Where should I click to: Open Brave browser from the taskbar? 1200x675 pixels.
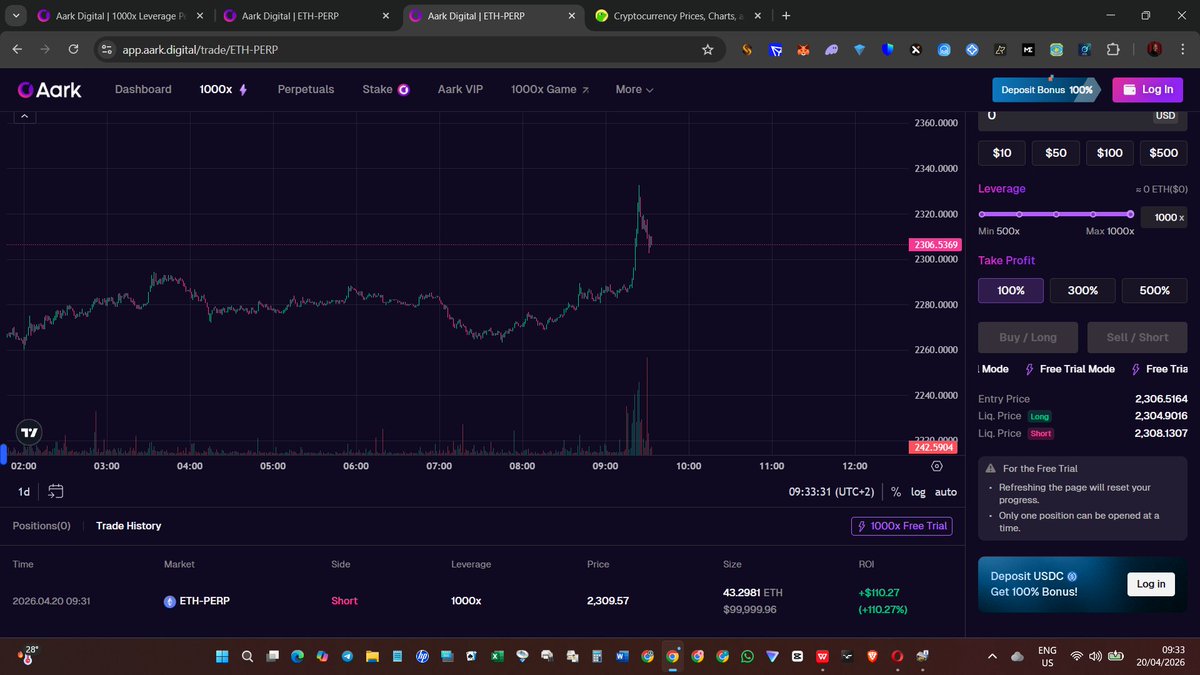872,656
